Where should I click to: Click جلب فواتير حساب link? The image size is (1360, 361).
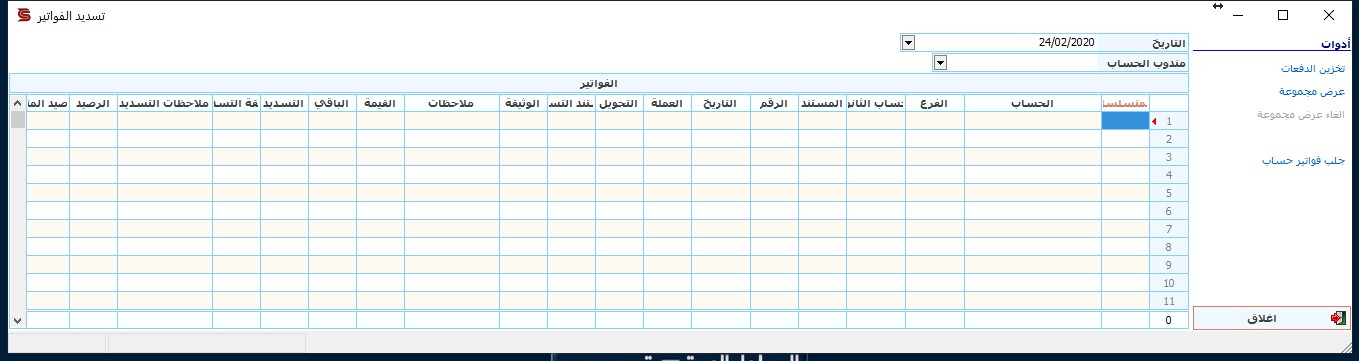[1303, 160]
